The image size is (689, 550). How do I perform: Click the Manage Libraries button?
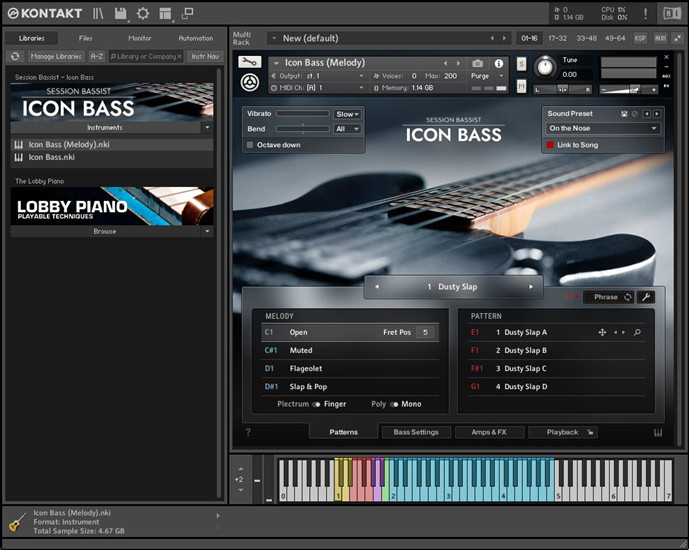coord(56,57)
